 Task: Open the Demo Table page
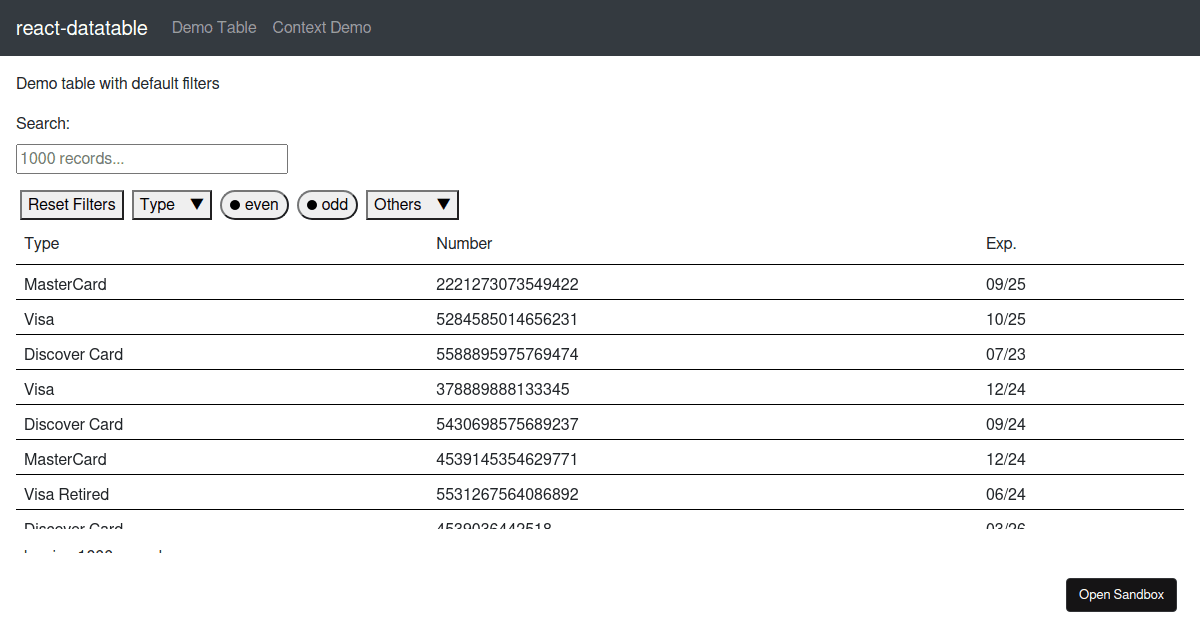pos(214,27)
